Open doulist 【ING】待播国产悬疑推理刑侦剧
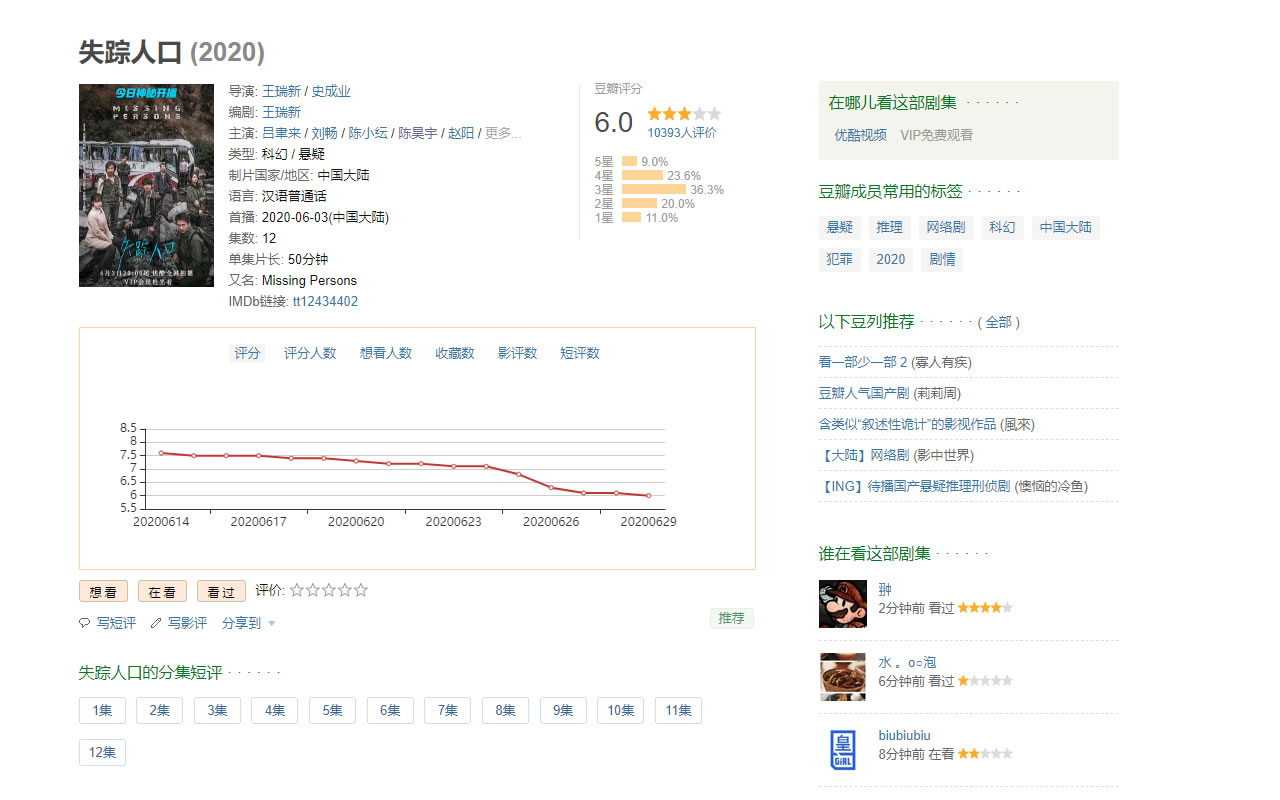 point(915,486)
